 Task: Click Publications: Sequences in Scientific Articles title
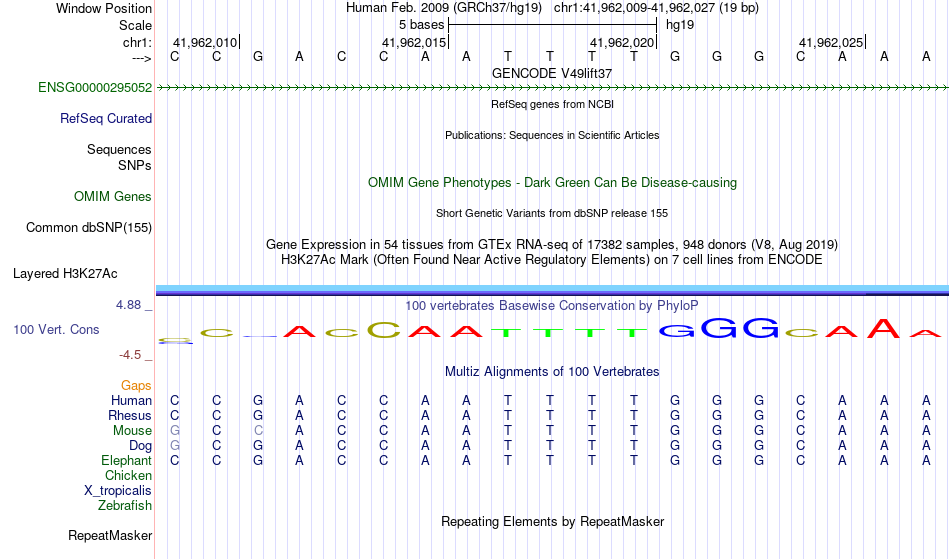[x=552, y=135]
